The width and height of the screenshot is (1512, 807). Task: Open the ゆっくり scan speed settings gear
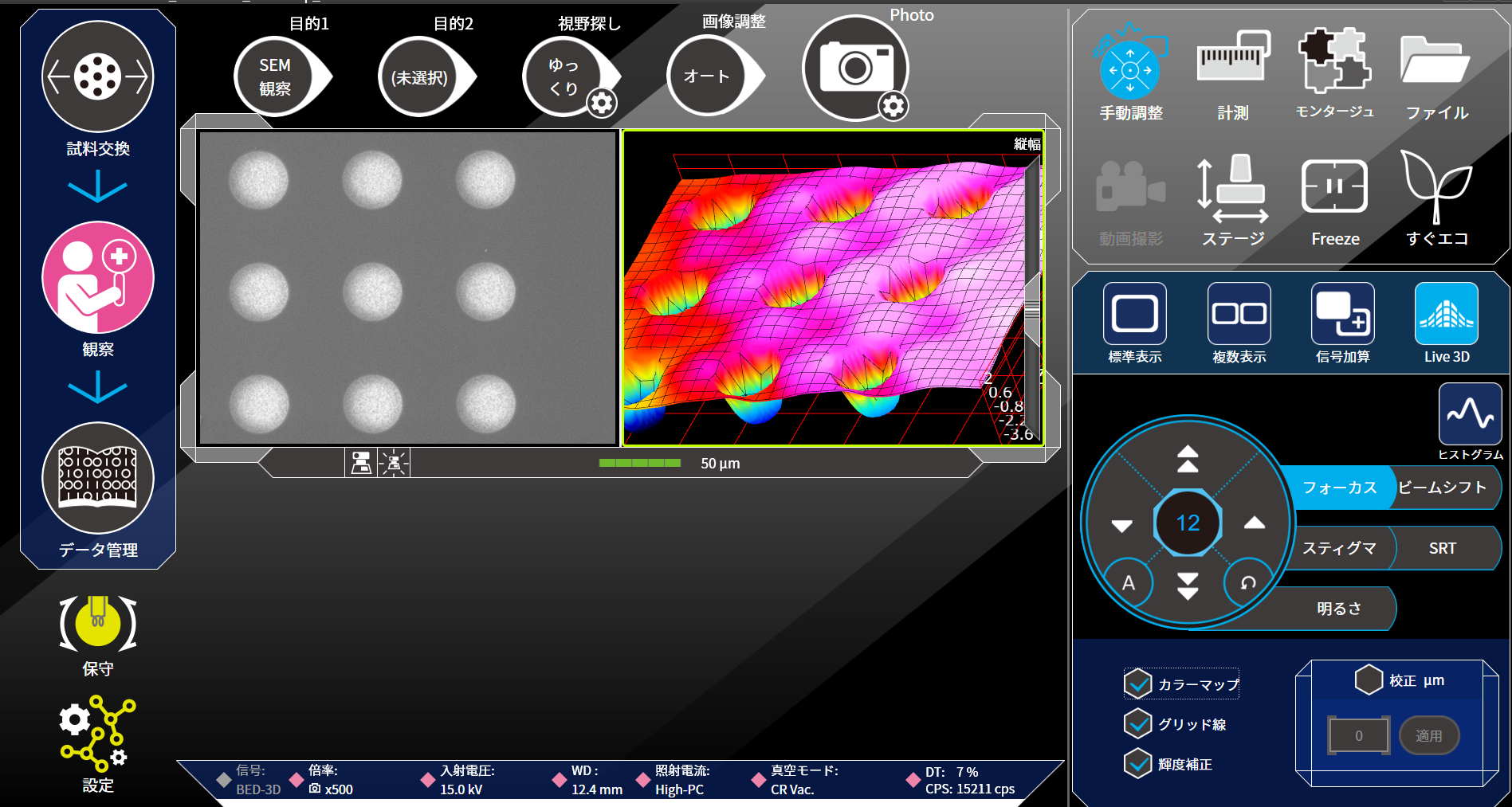coord(602,103)
